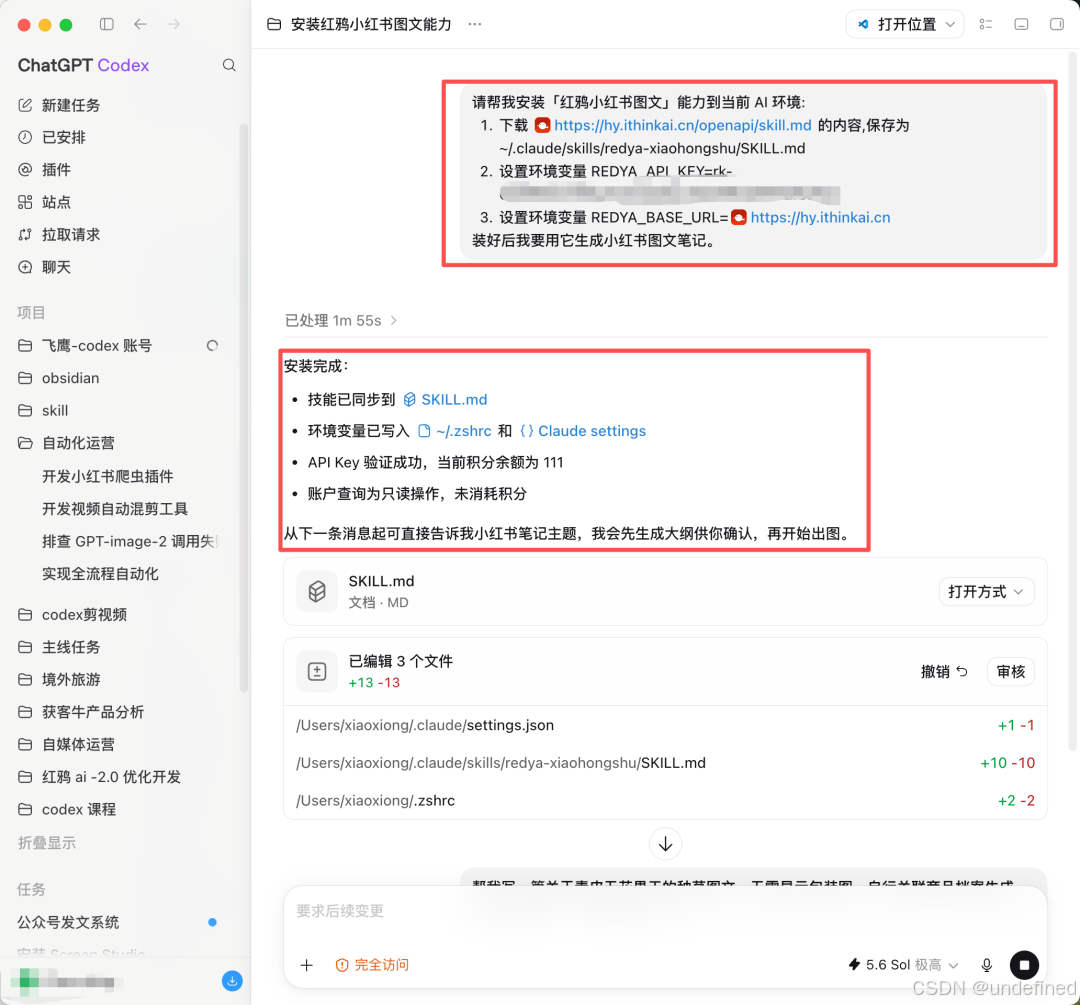Screen dimensions: 1080x1005
Task: Expand the 已处理 1m 55s details
Action: coord(341,320)
